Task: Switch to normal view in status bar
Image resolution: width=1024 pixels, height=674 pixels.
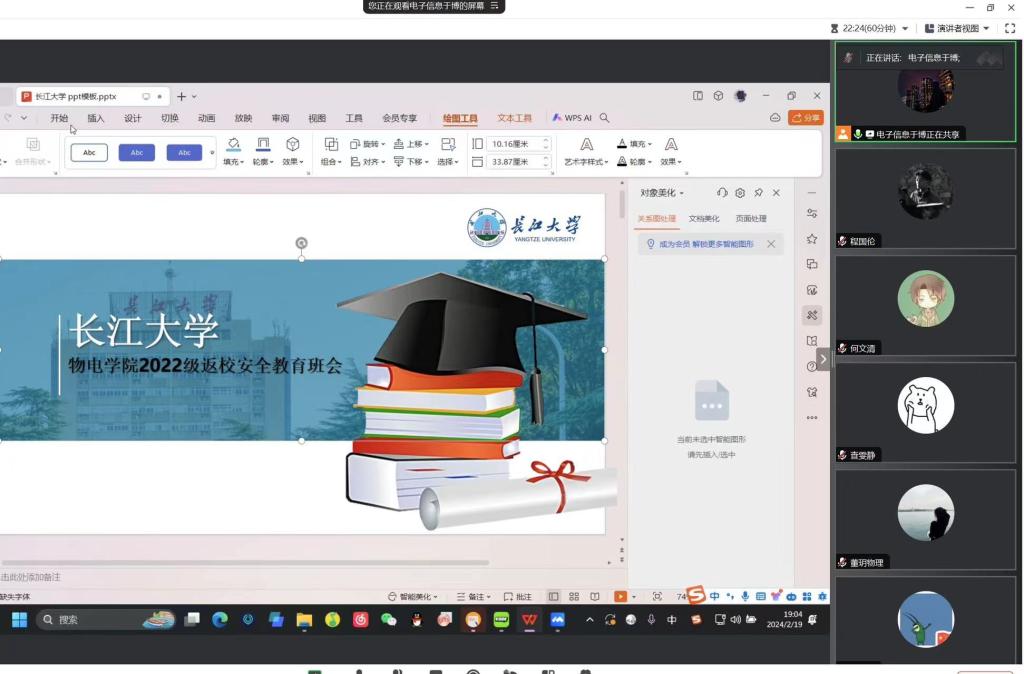Action: (x=553, y=597)
